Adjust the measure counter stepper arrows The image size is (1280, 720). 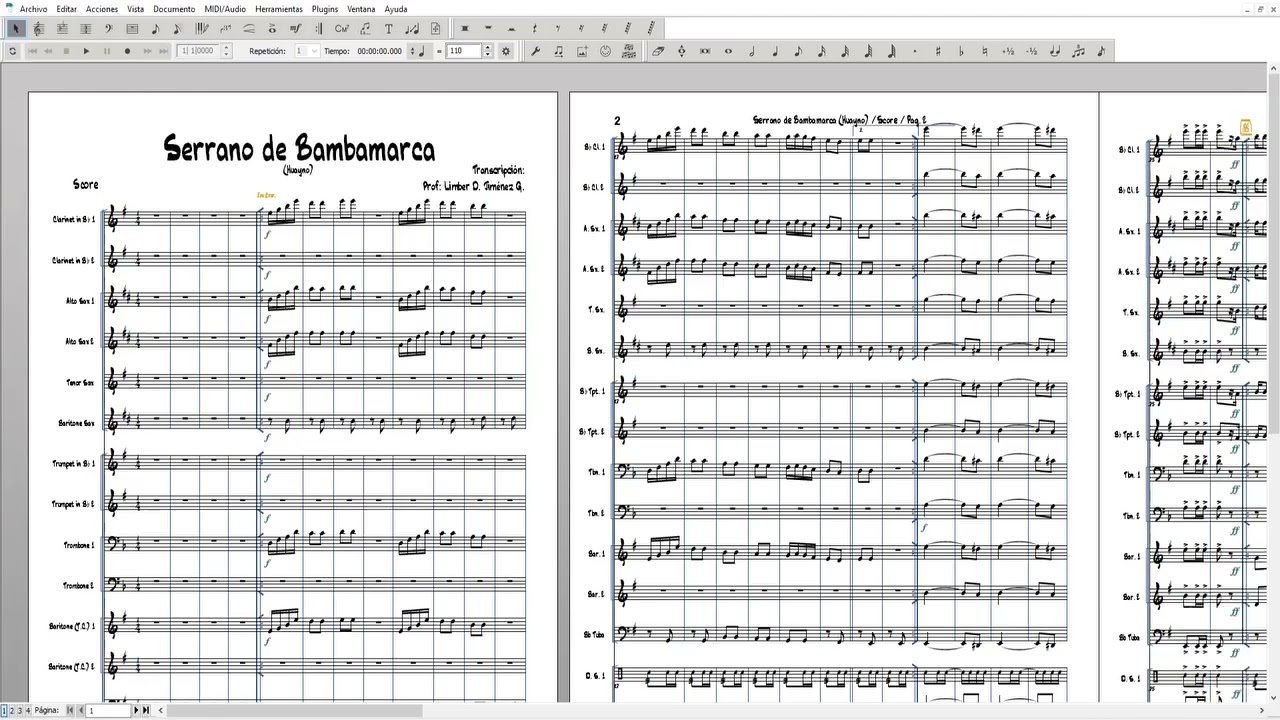pyautogui.click(x=227, y=51)
